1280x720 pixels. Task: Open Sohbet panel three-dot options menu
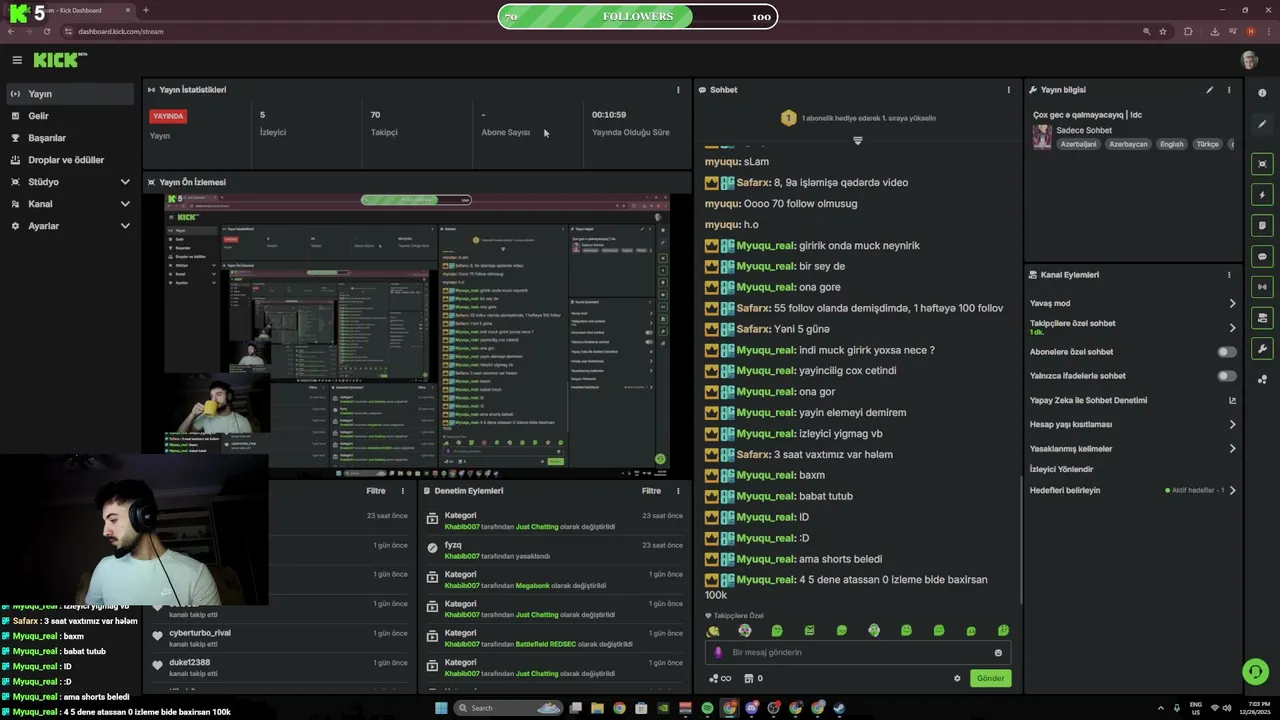click(x=1008, y=90)
